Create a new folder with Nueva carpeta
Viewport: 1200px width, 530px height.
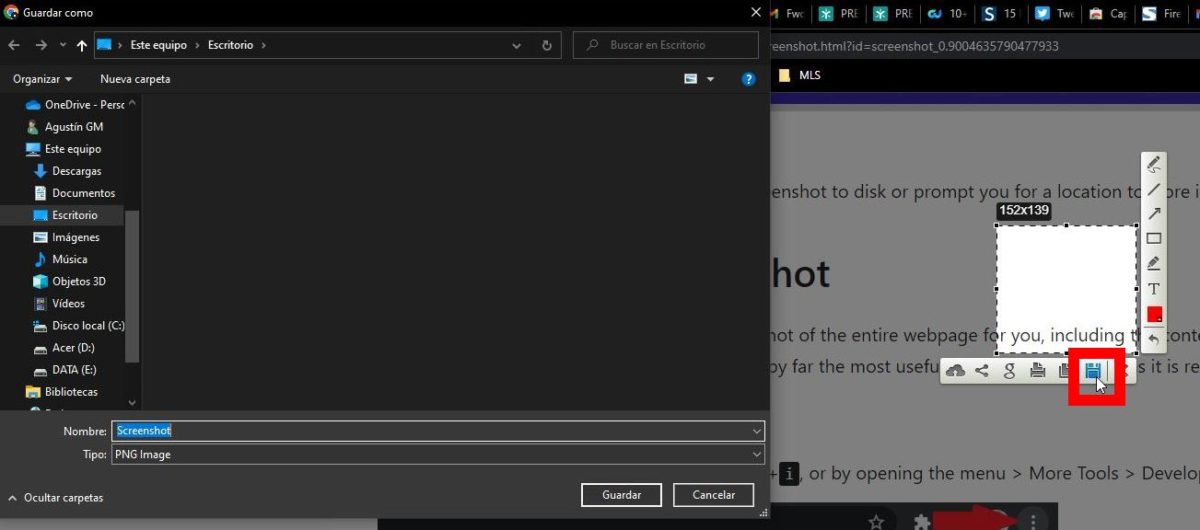pyautogui.click(x=135, y=79)
